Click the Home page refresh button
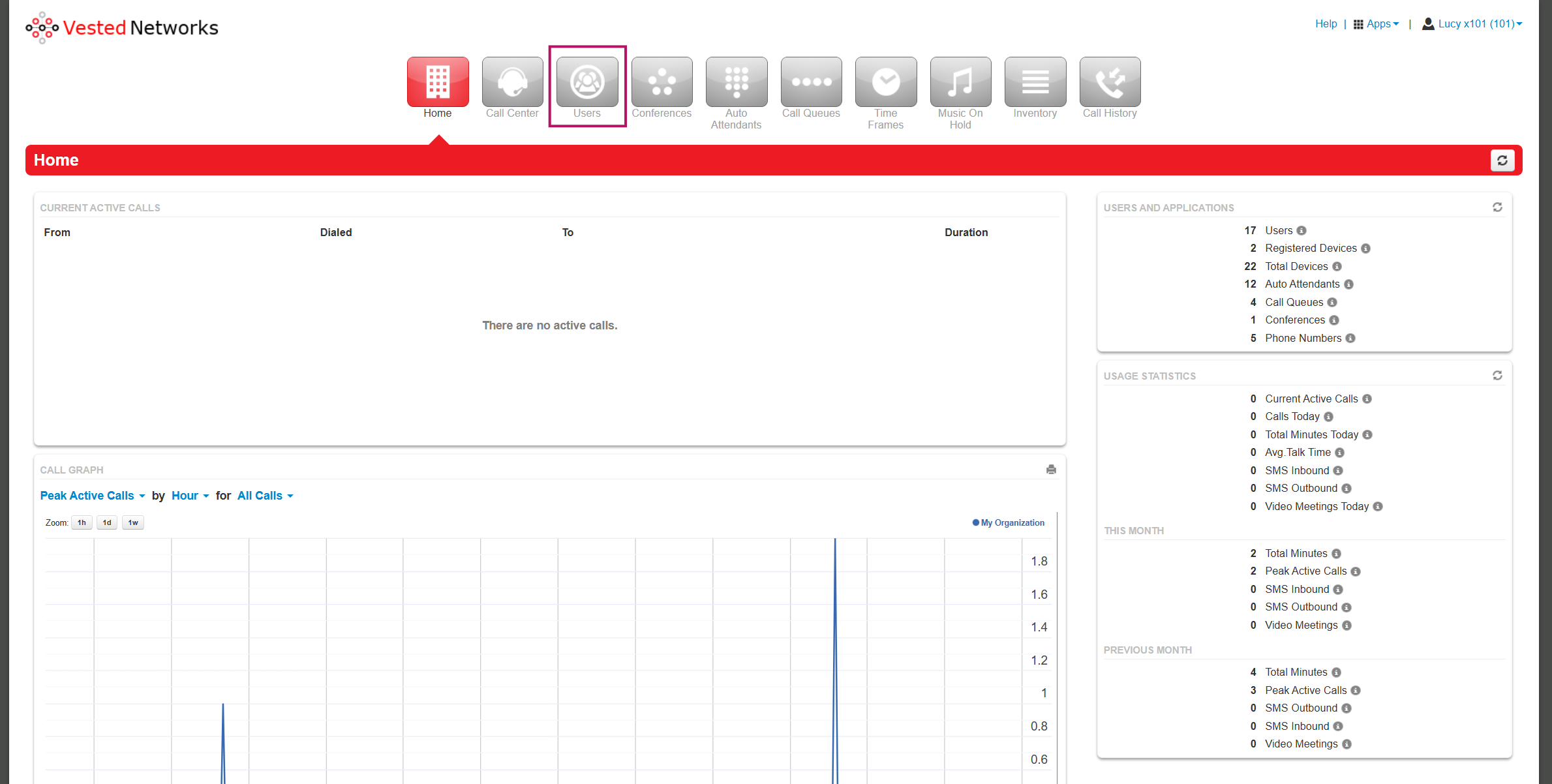Image resolution: width=1552 pixels, height=784 pixels. (1502, 160)
